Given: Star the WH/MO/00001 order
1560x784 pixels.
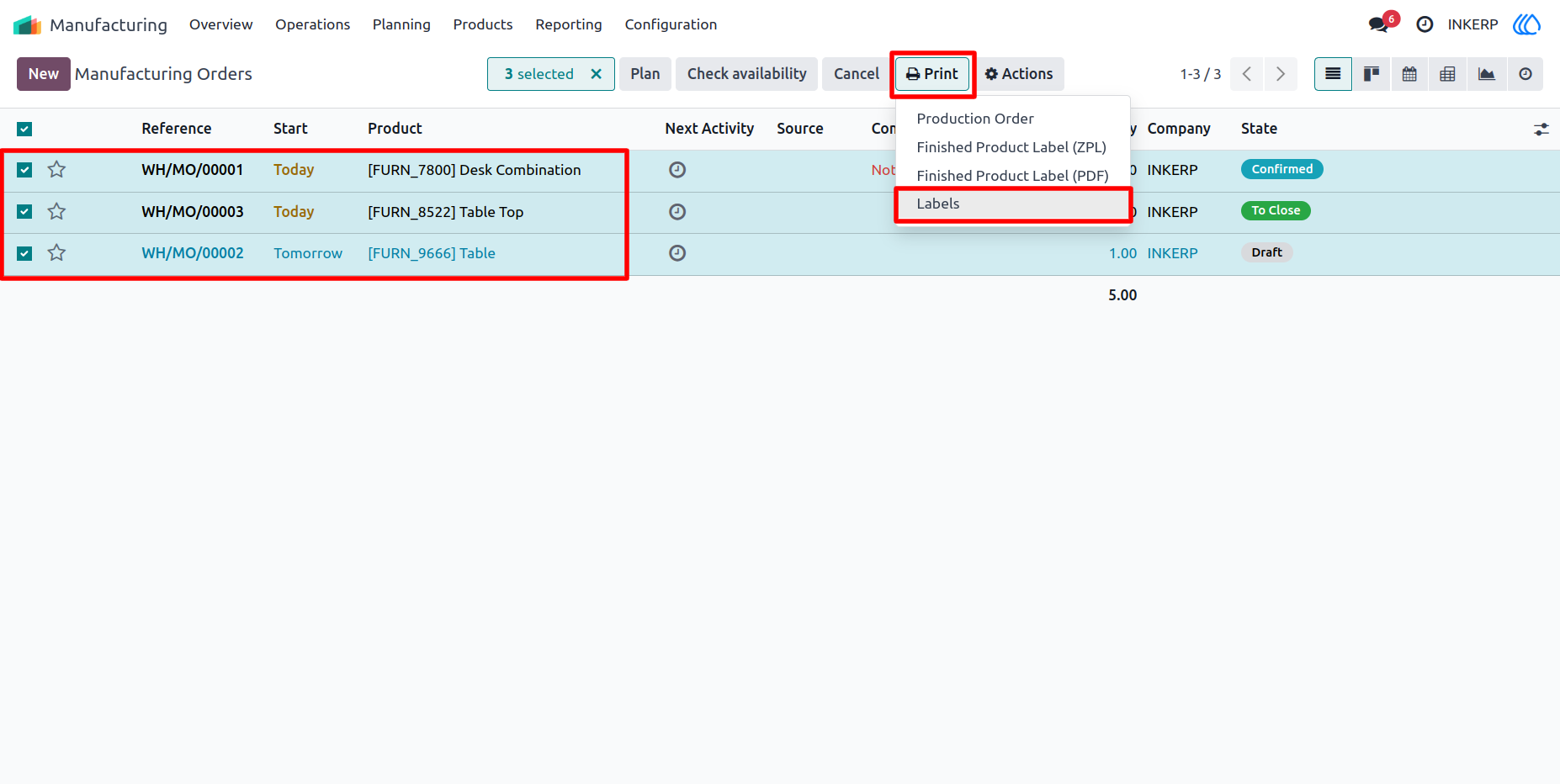Looking at the screenshot, I should (x=56, y=170).
